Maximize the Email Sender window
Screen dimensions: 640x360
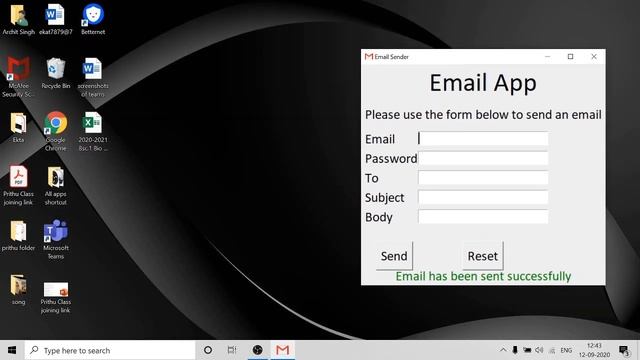(571, 57)
